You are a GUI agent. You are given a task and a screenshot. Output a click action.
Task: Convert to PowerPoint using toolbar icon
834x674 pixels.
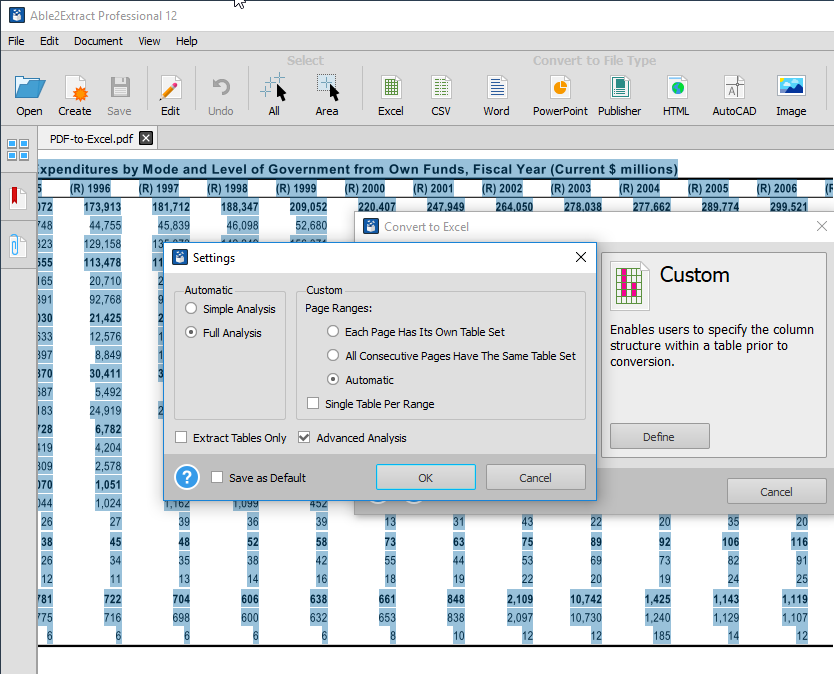(560, 89)
